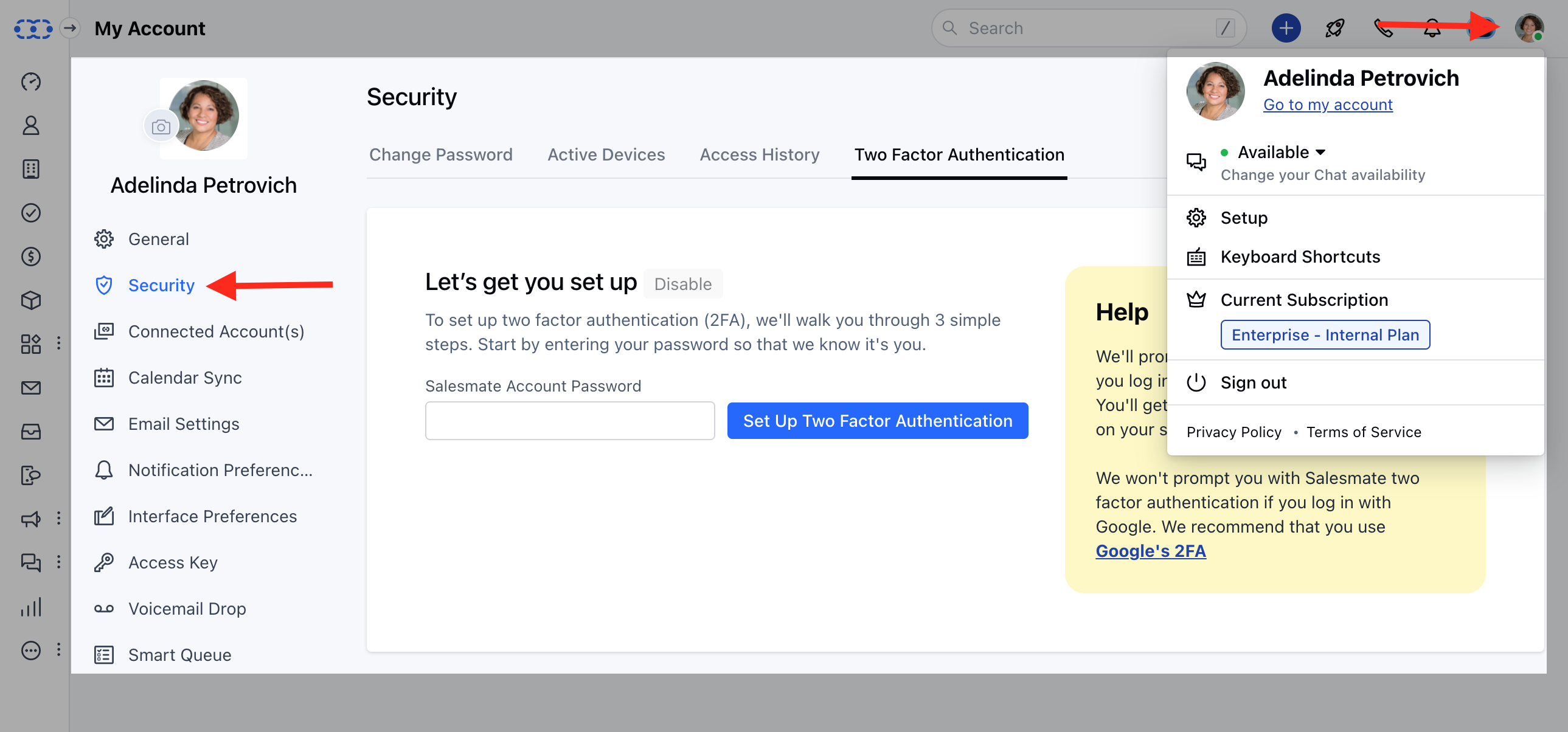This screenshot has height=732, width=1568.
Task: Open the rocket getting-started icon
Action: [1334, 28]
